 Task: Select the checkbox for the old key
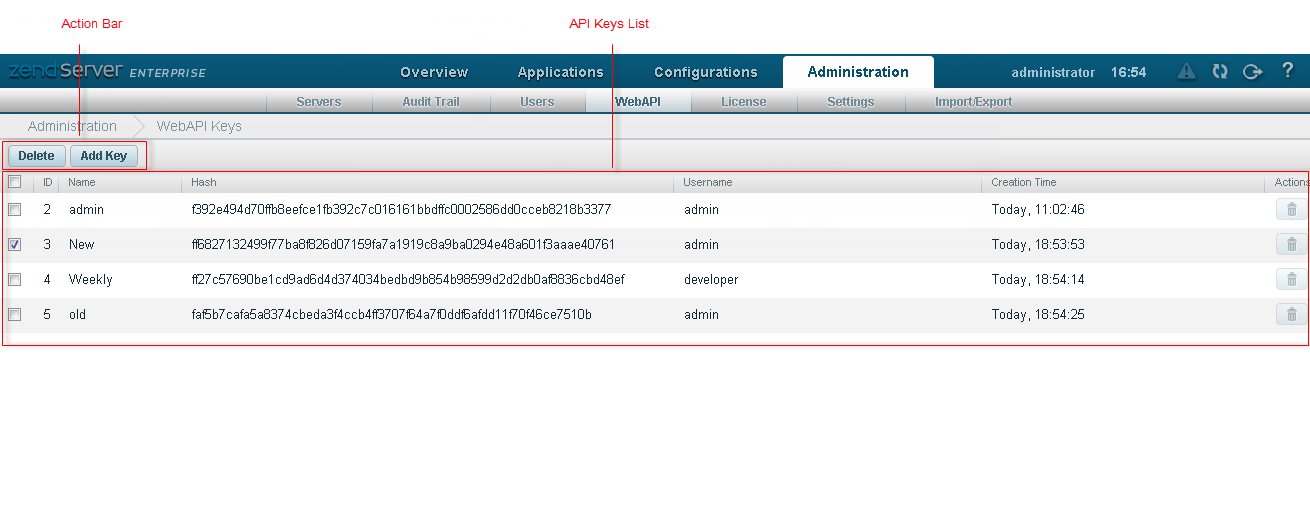tap(14, 315)
